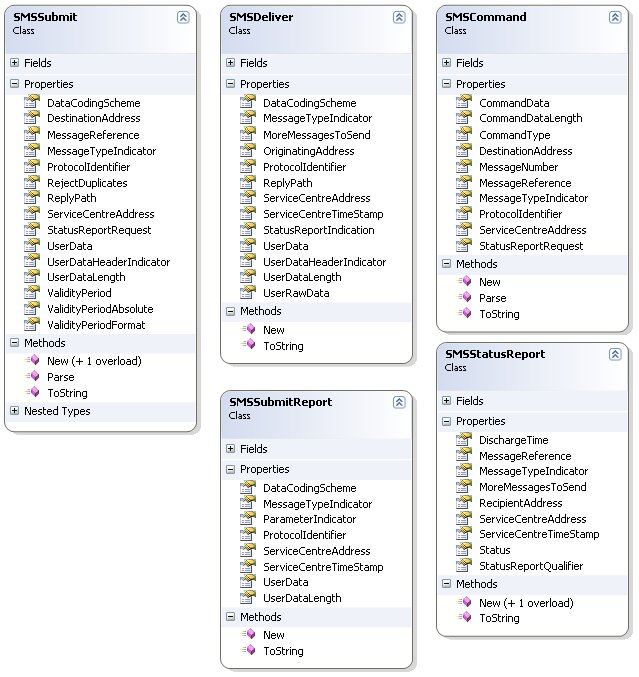Expand Fields section in SMSDeliver
Image resolution: width=639 pixels, height=677 pixels.
(x=231, y=63)
